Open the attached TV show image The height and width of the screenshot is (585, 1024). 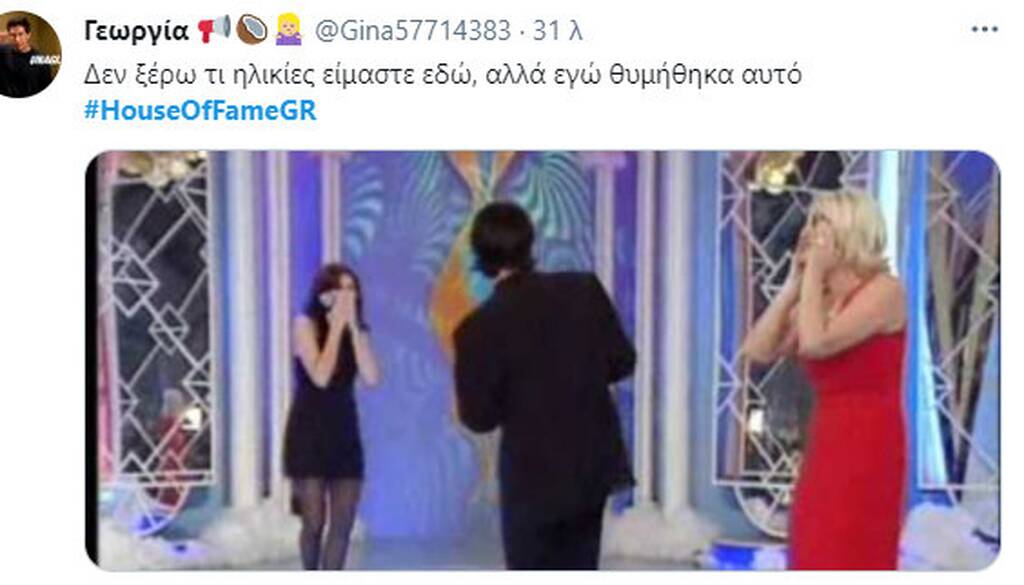click(x=543, y=360)
